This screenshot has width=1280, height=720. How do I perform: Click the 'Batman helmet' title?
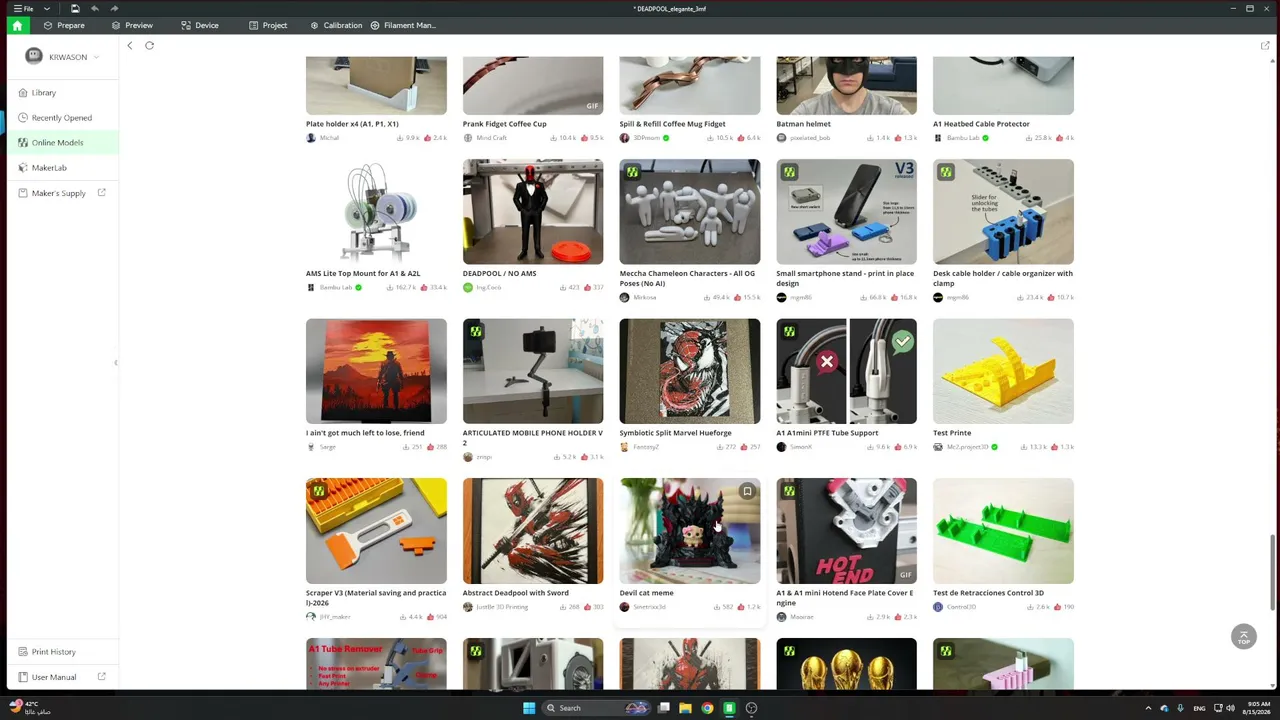coord(804,124)
